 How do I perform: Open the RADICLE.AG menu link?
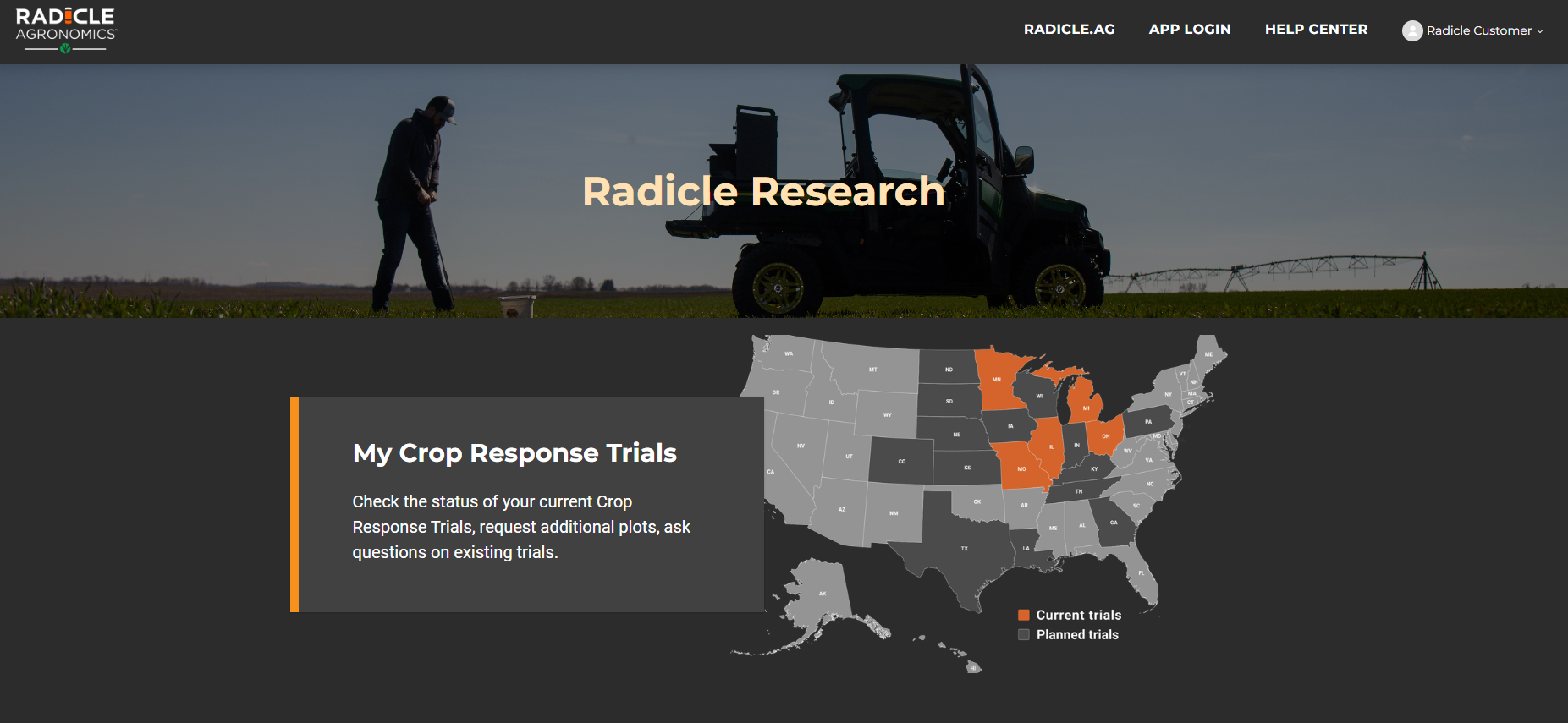(x=1069, y=30)
